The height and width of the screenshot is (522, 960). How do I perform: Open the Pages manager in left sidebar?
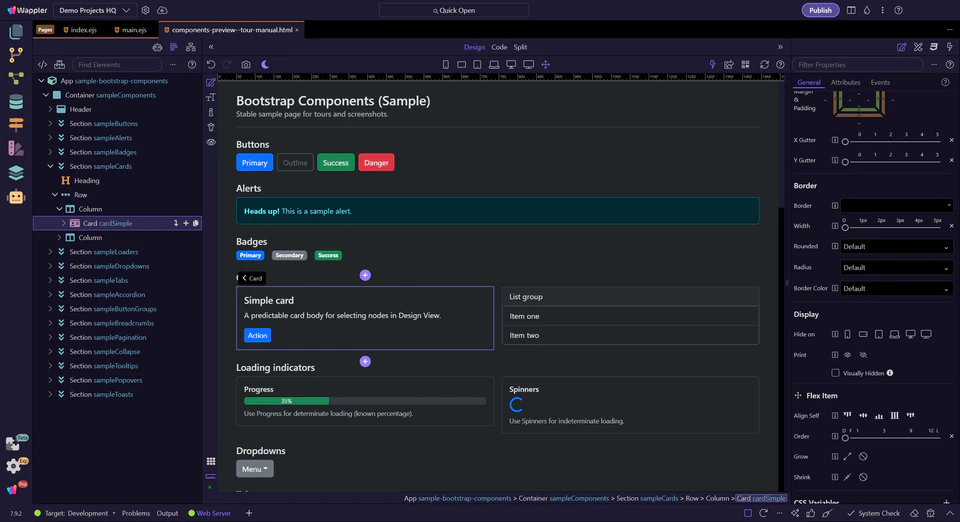point(16,32)
